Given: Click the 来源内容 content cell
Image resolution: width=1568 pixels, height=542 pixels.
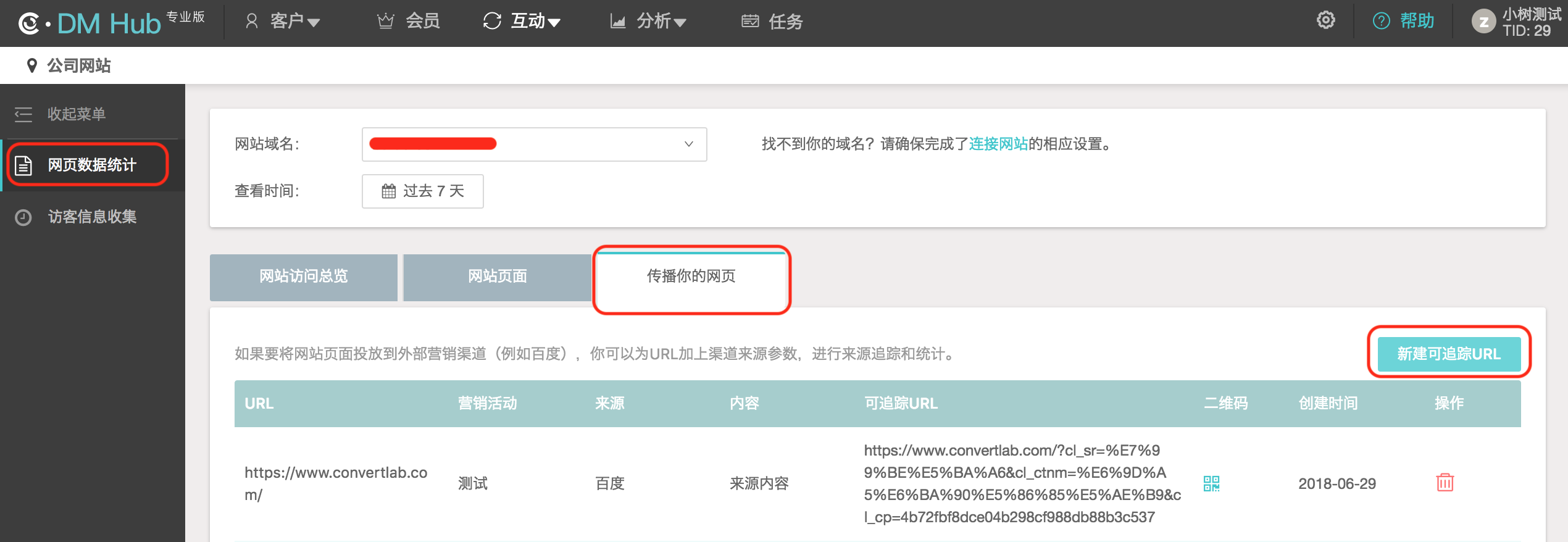Looking at the screenshot, I should point(759,483).
